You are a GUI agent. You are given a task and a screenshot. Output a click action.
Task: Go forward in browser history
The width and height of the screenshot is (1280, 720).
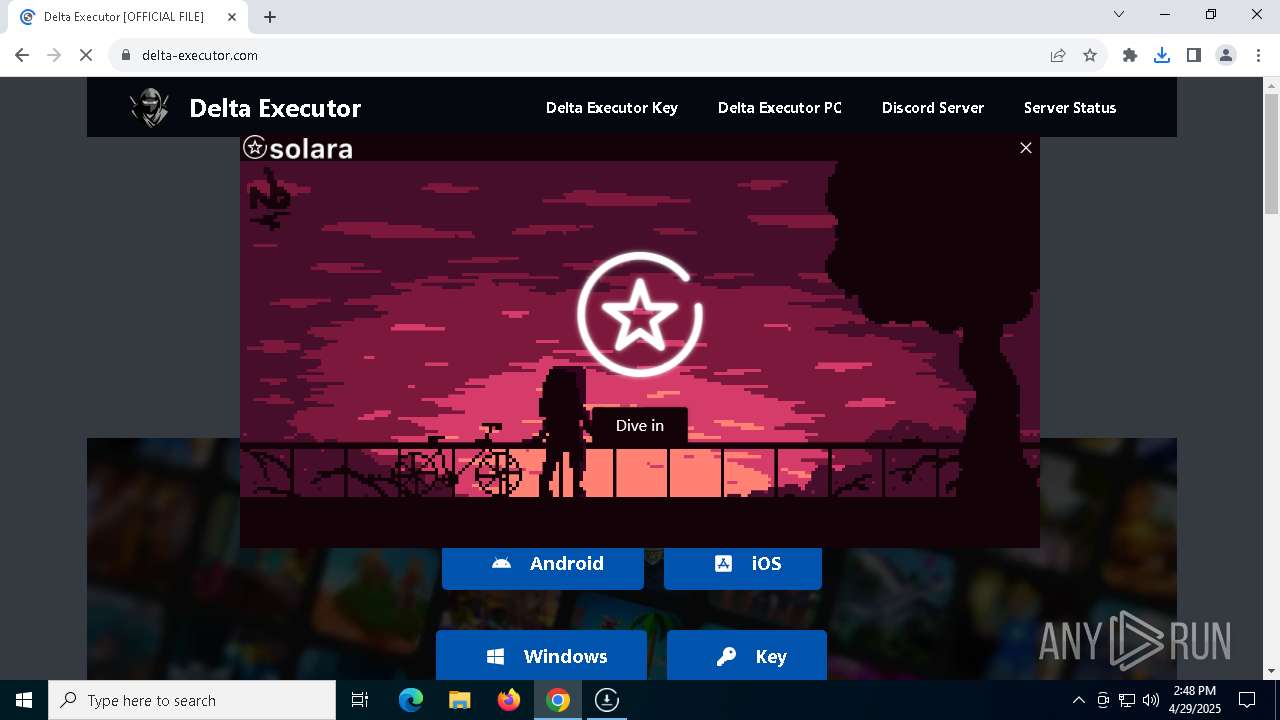[x=54, y=55]
